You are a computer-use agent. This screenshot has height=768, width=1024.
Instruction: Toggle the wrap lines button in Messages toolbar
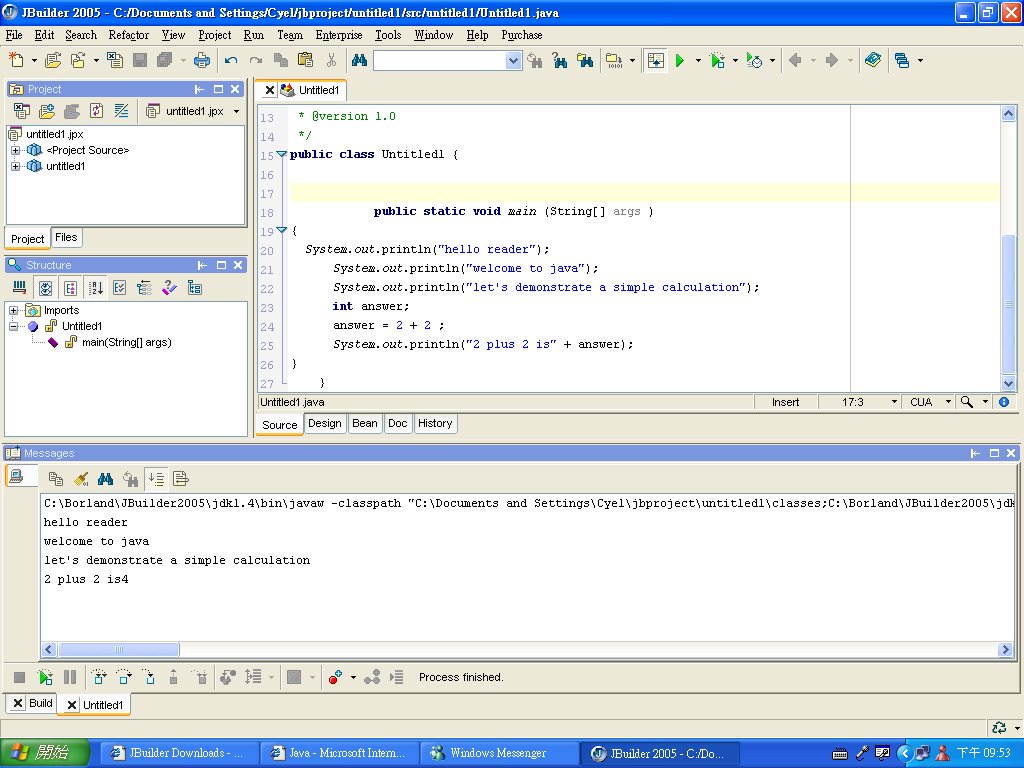pos(181,479)
